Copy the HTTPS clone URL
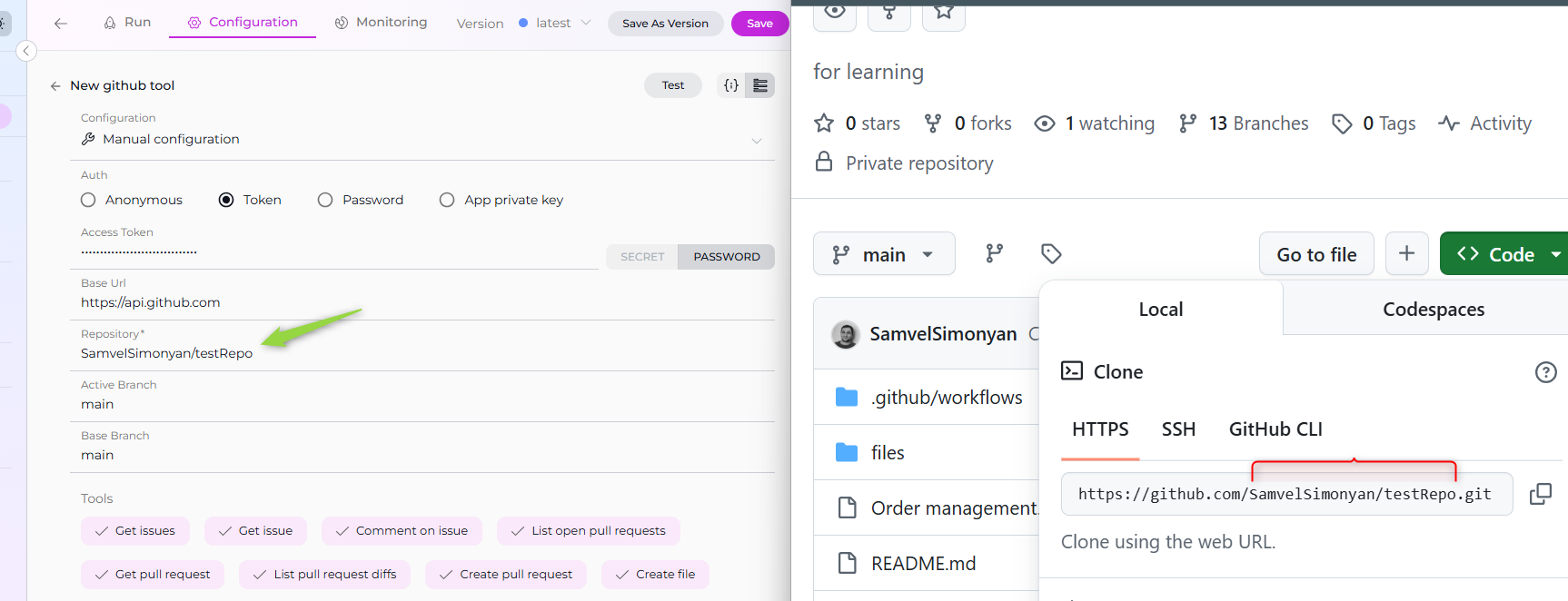This screenshot has width=1568, height=601. point(1541,494)
